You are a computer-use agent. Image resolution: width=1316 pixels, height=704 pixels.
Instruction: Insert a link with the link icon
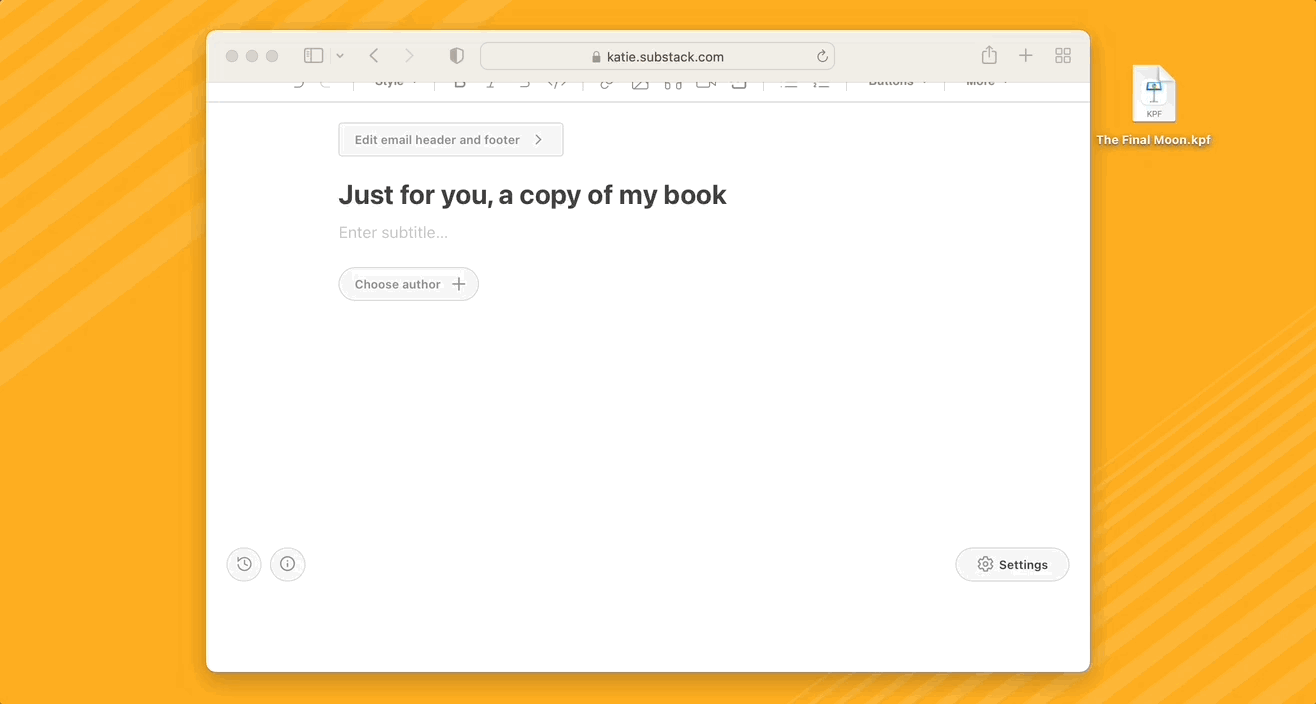tap(607, 83)
